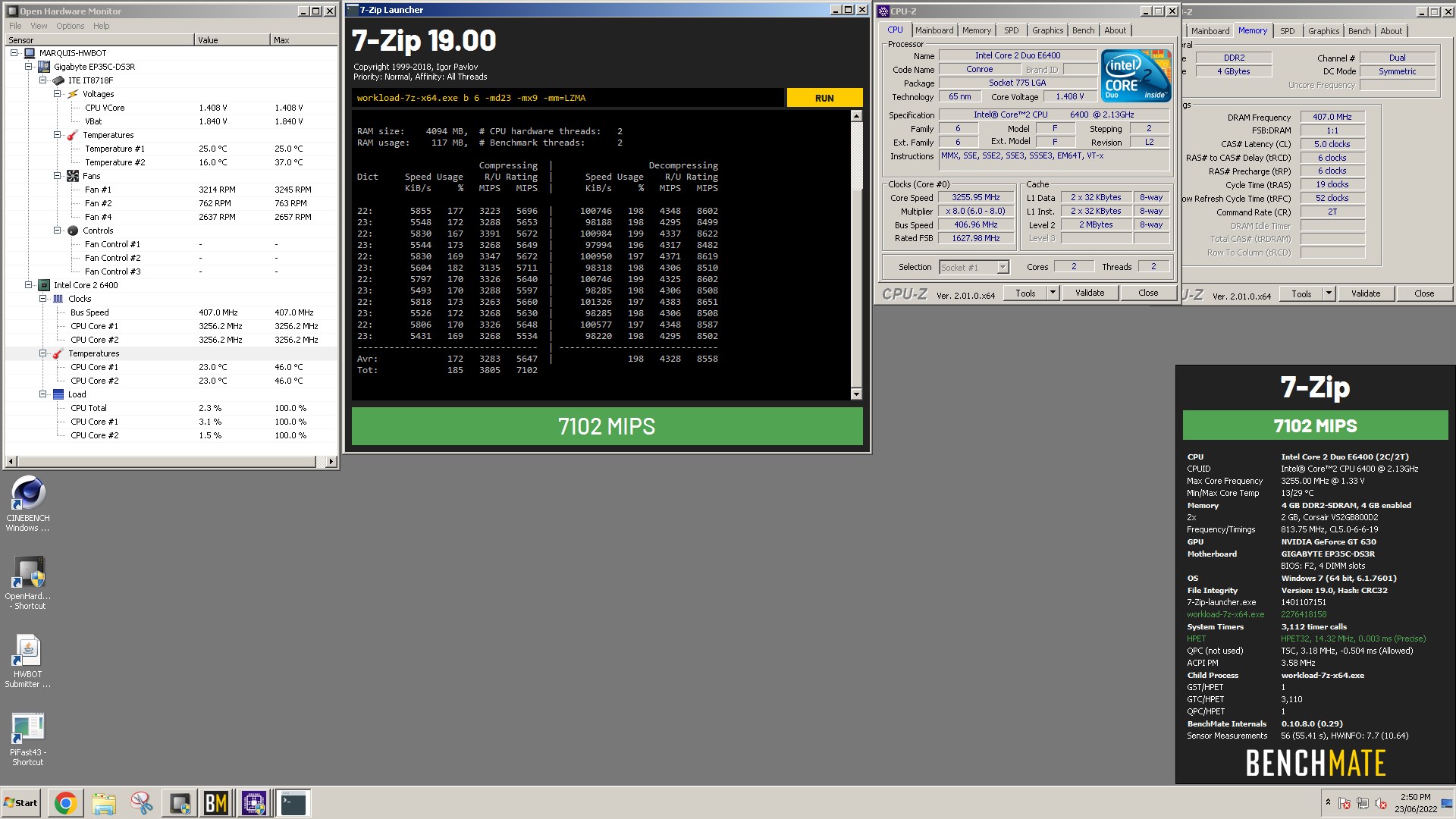1456x819 pixels.
Task: Open Tools dropdown arrow in rear CPU-Z
Action: click(x=1329, y=293)
